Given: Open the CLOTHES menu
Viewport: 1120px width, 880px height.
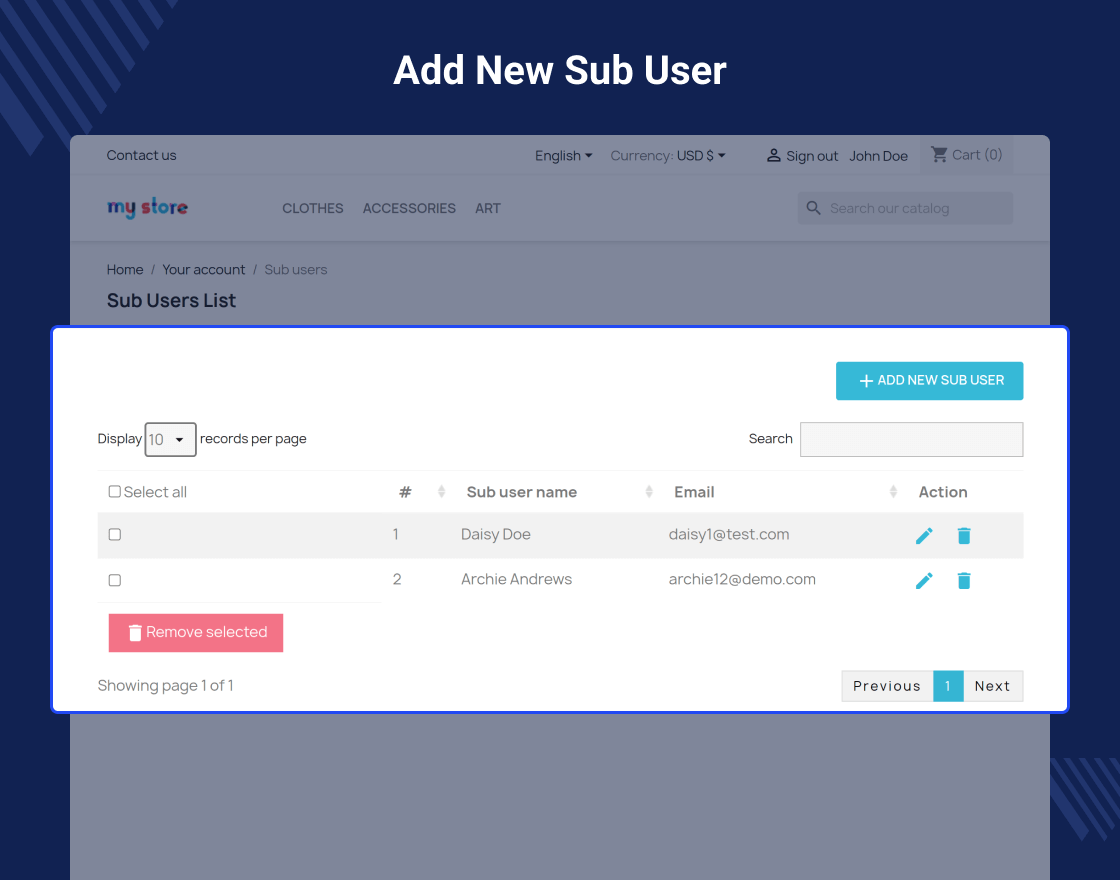Looking at the screenshot, I should 313,209.
